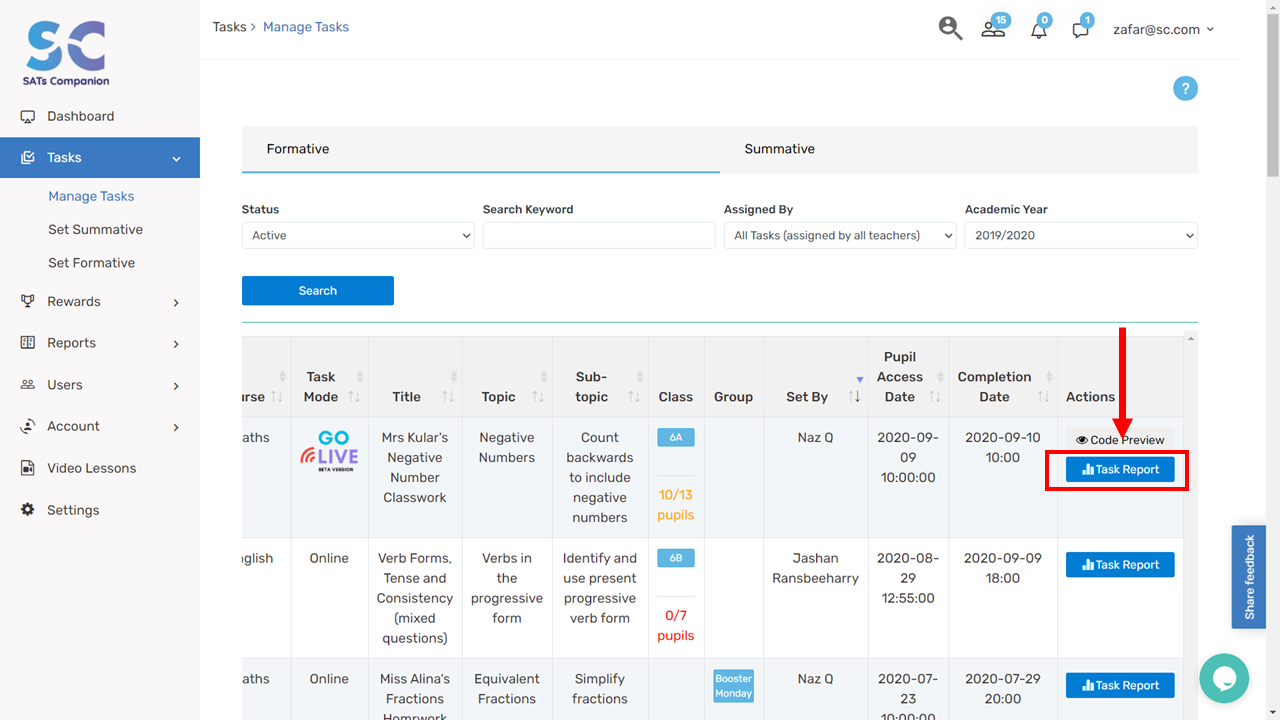The width and height of the screenshot is (1280, 720).
Task: Click the 10/13 pupils text
Action: click(x=675, y=505)
